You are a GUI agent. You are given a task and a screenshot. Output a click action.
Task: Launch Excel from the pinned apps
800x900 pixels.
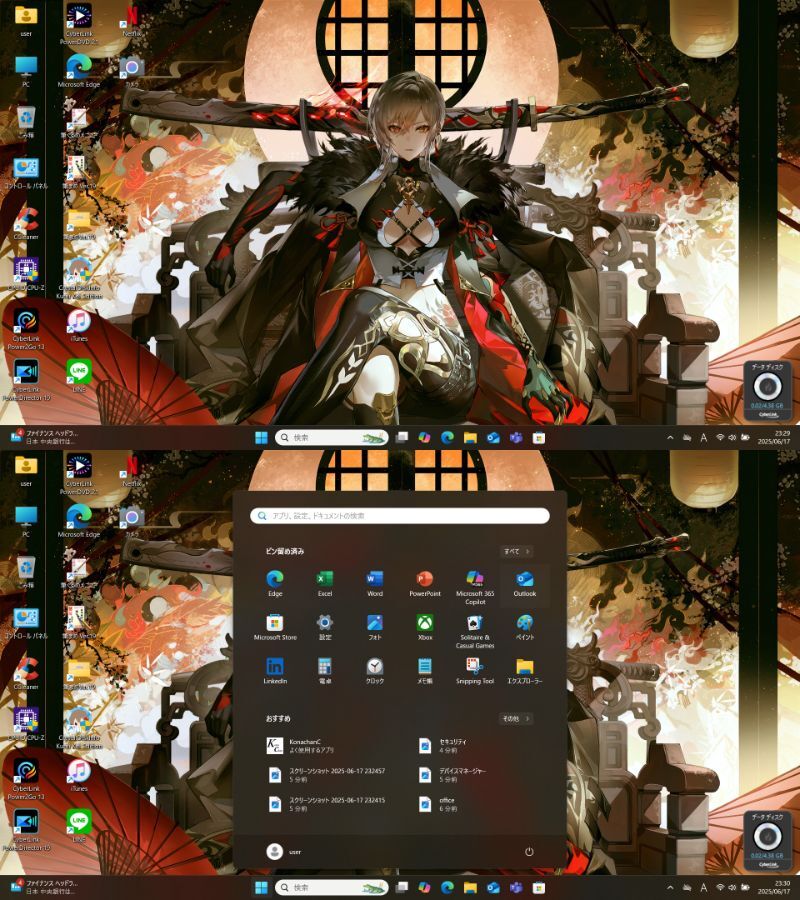325,583
